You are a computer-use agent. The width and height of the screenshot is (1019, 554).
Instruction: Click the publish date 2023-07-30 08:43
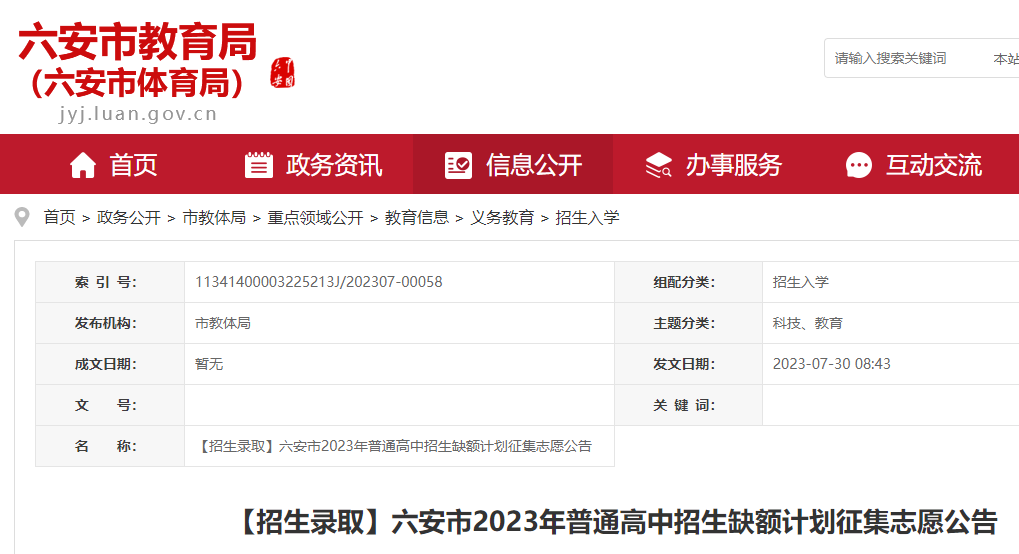pyautogui.click(x=831, y=363)
